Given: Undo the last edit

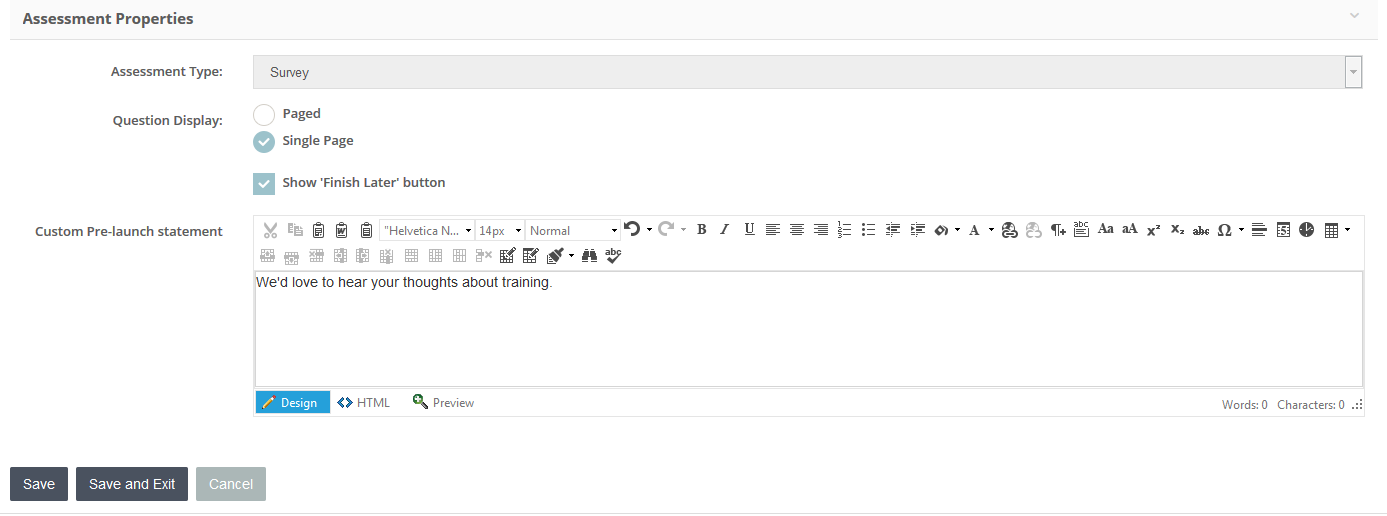Looking at the screenshot, I should click(631, 230).
